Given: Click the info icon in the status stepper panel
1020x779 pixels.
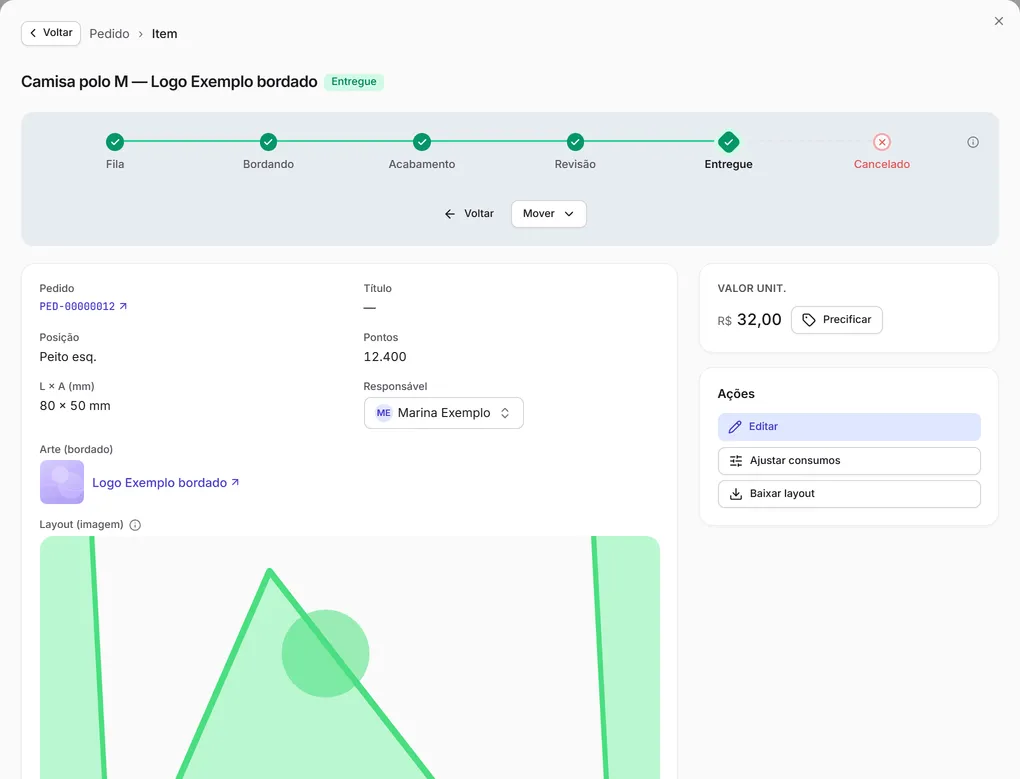Looking at the screenshot, I should click(x=973, y=142).
